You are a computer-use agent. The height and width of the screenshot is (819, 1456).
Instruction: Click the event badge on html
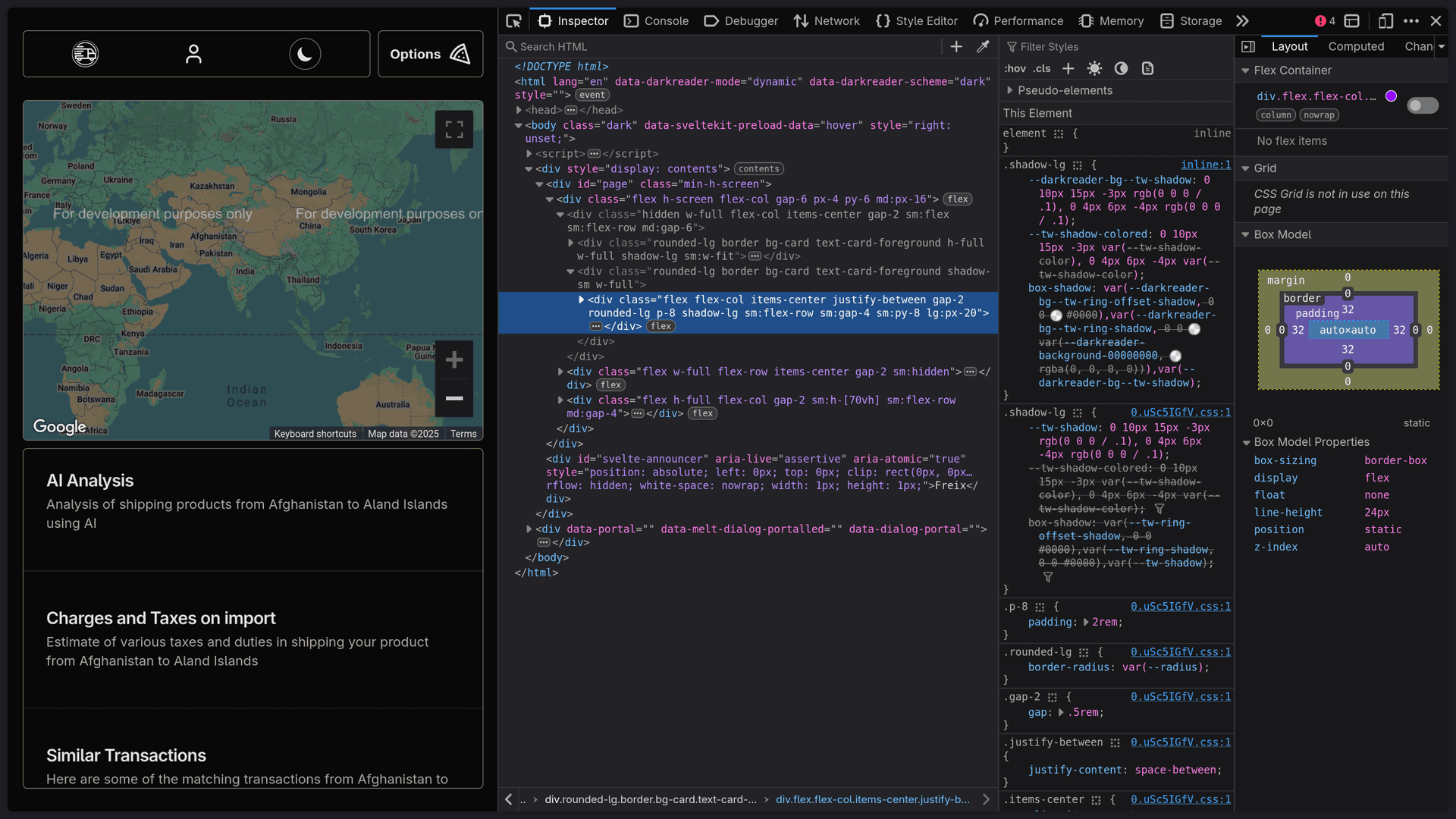(x=592, y=96)
